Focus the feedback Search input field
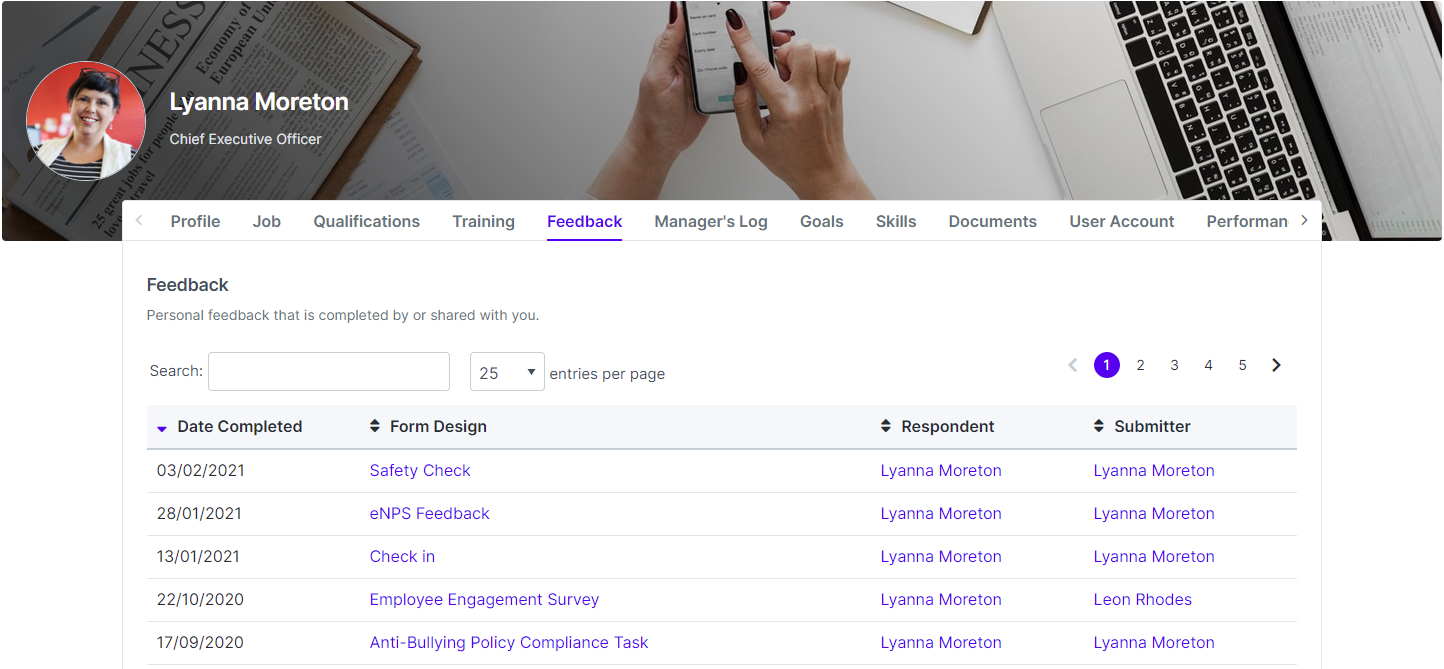 329,372
